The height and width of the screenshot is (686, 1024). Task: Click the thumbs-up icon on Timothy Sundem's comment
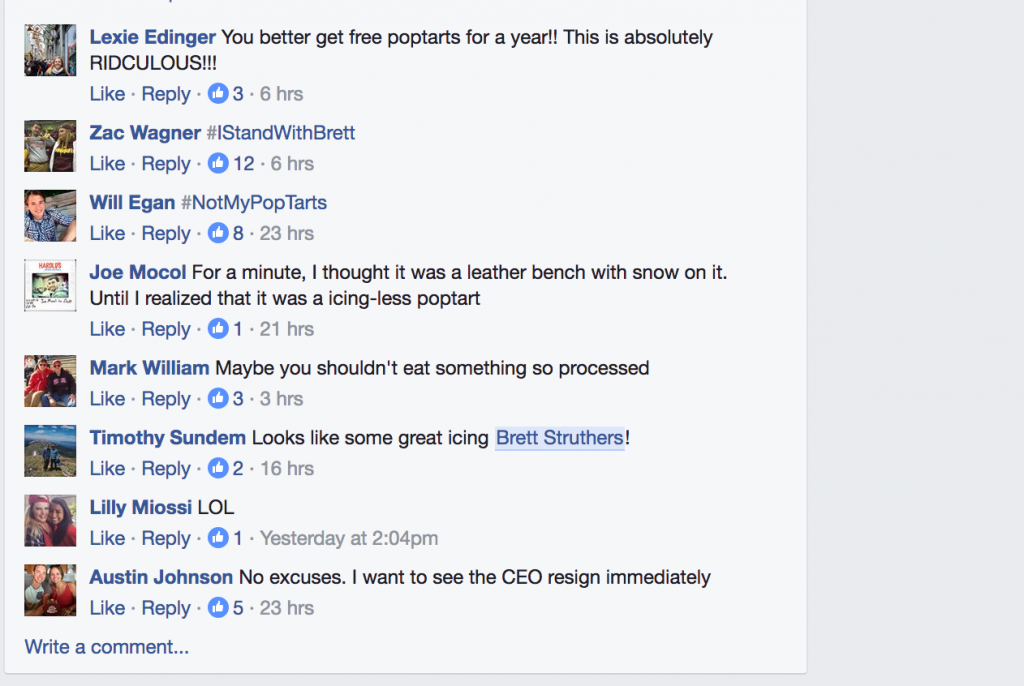click(218, 468)
